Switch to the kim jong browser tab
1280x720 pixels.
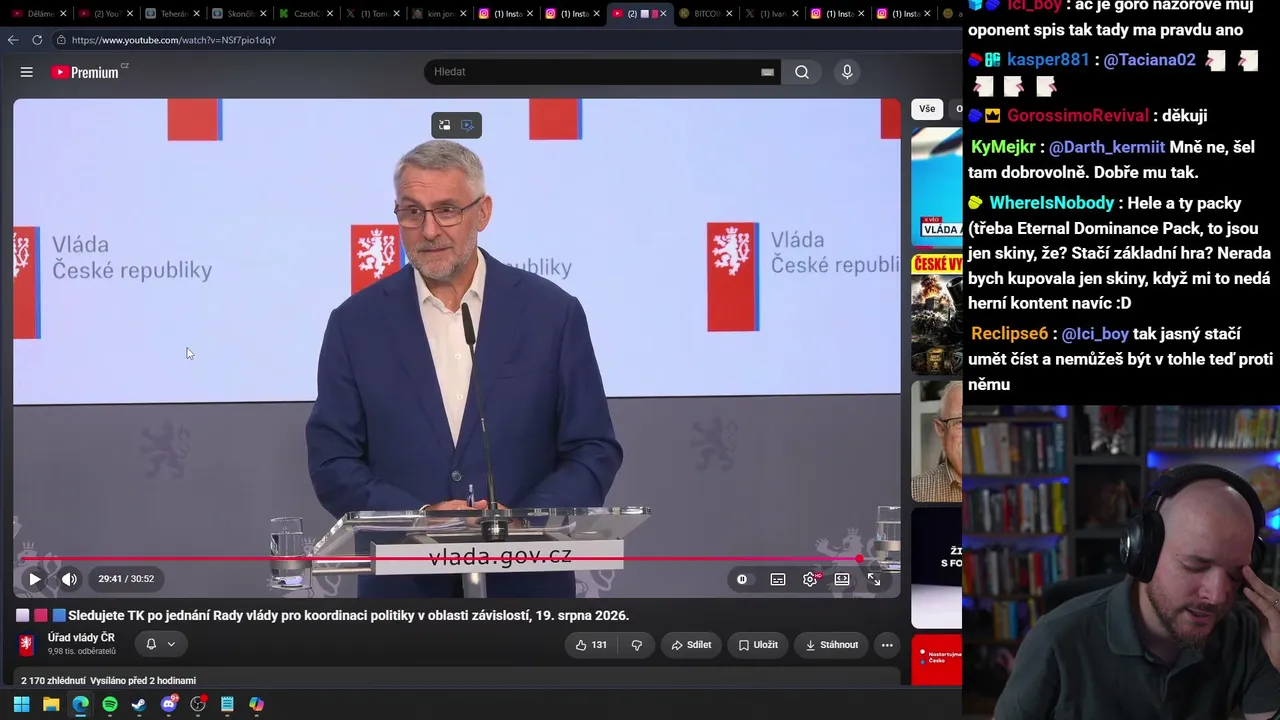click(x=440, y=14)
